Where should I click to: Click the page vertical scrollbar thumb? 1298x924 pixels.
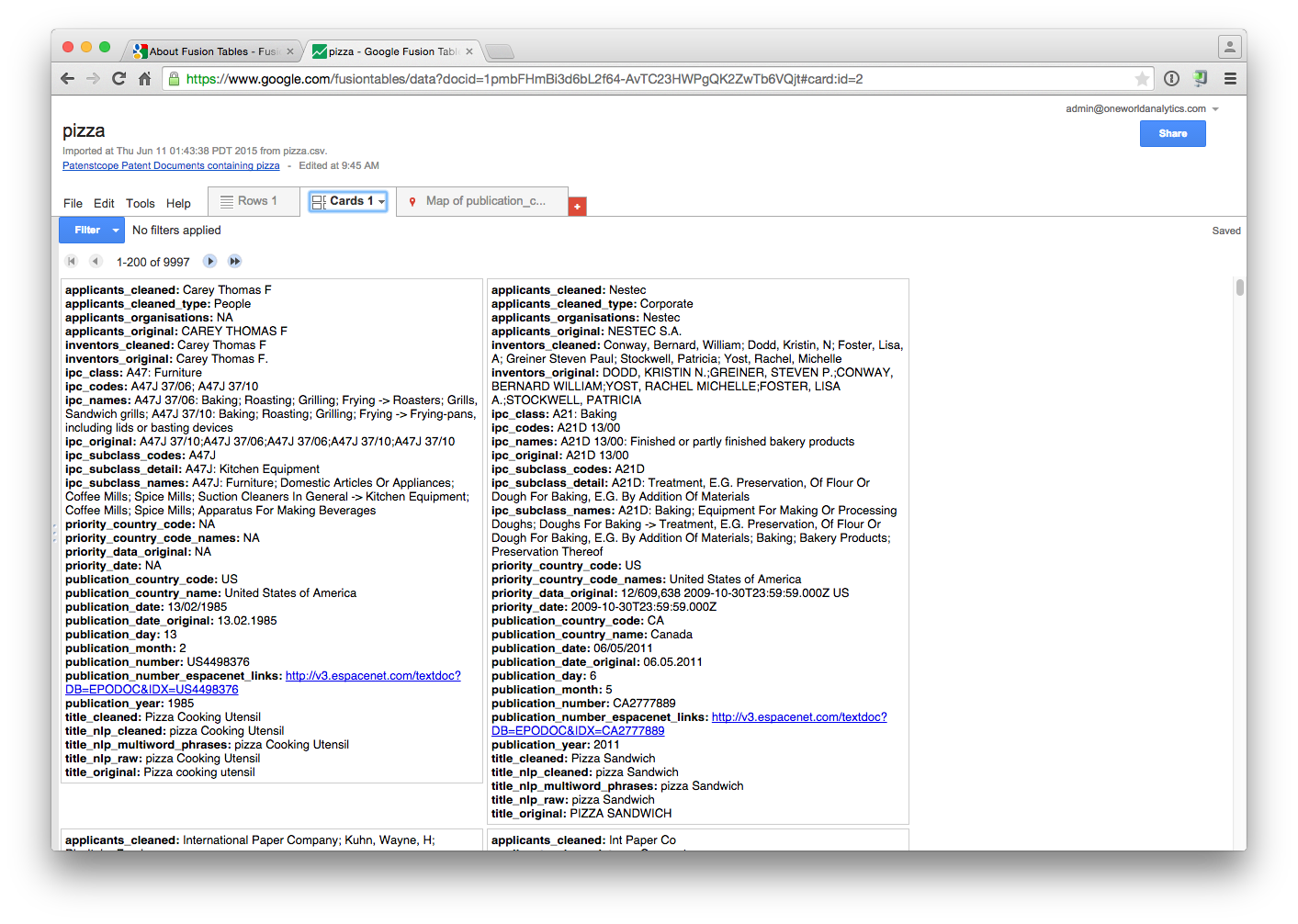click(x=1240, y=287)
